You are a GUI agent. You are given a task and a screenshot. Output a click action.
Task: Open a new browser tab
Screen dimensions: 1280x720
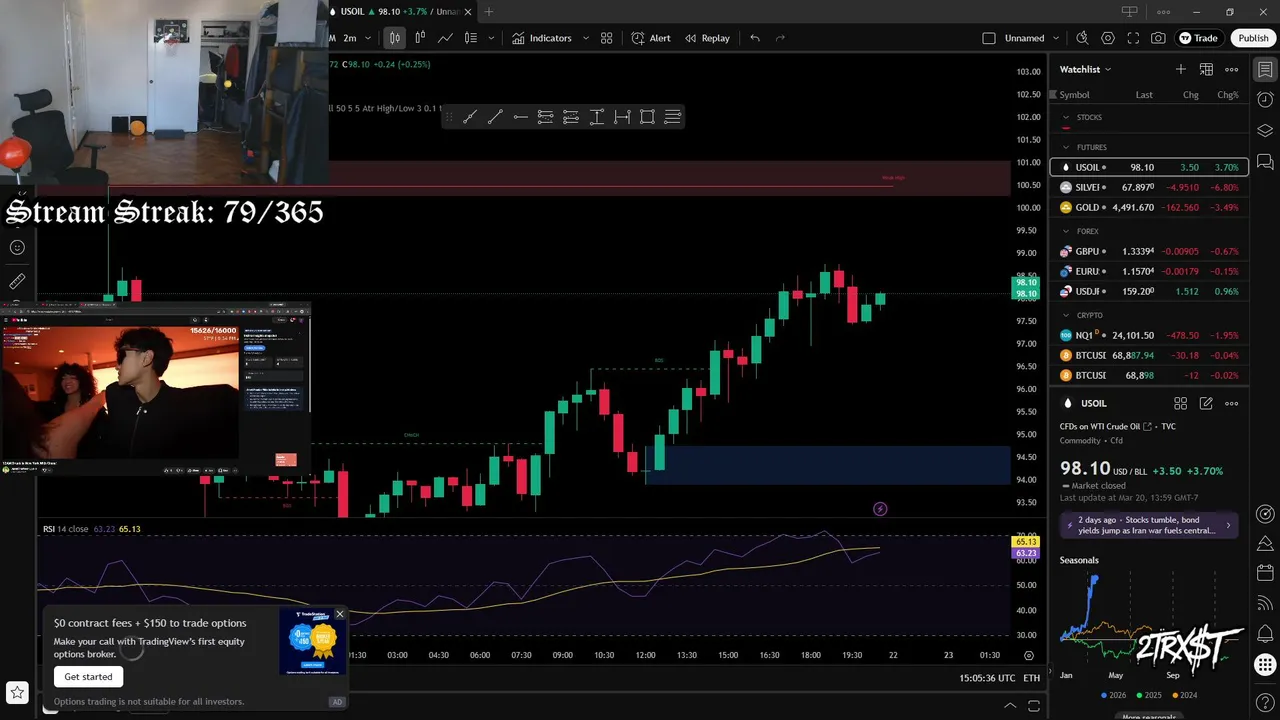point(489,12)
